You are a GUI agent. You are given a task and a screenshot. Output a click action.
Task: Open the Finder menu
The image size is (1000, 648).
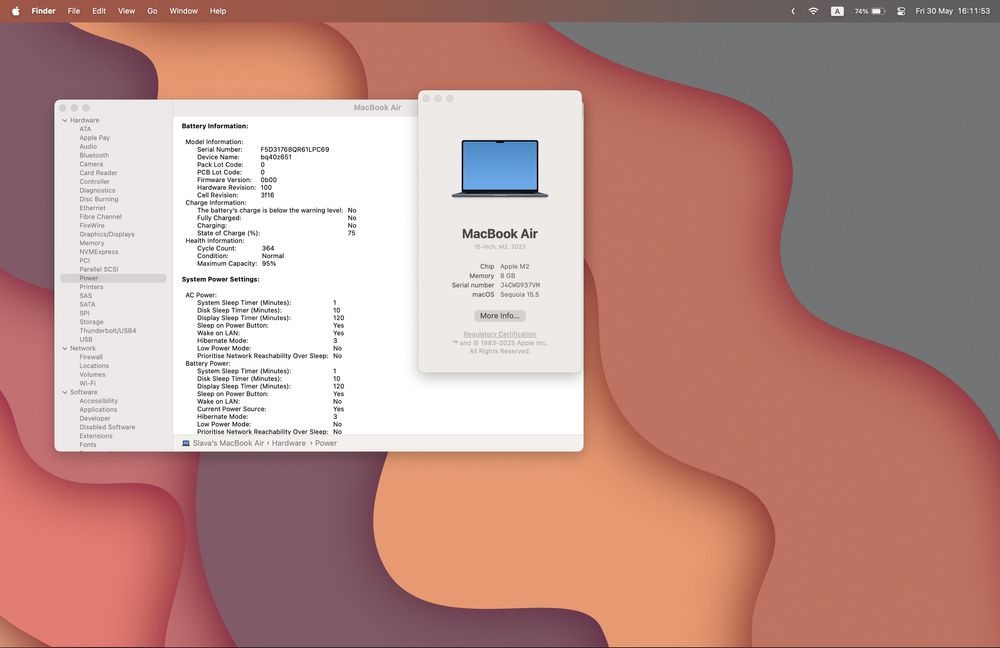pos(43,11)
